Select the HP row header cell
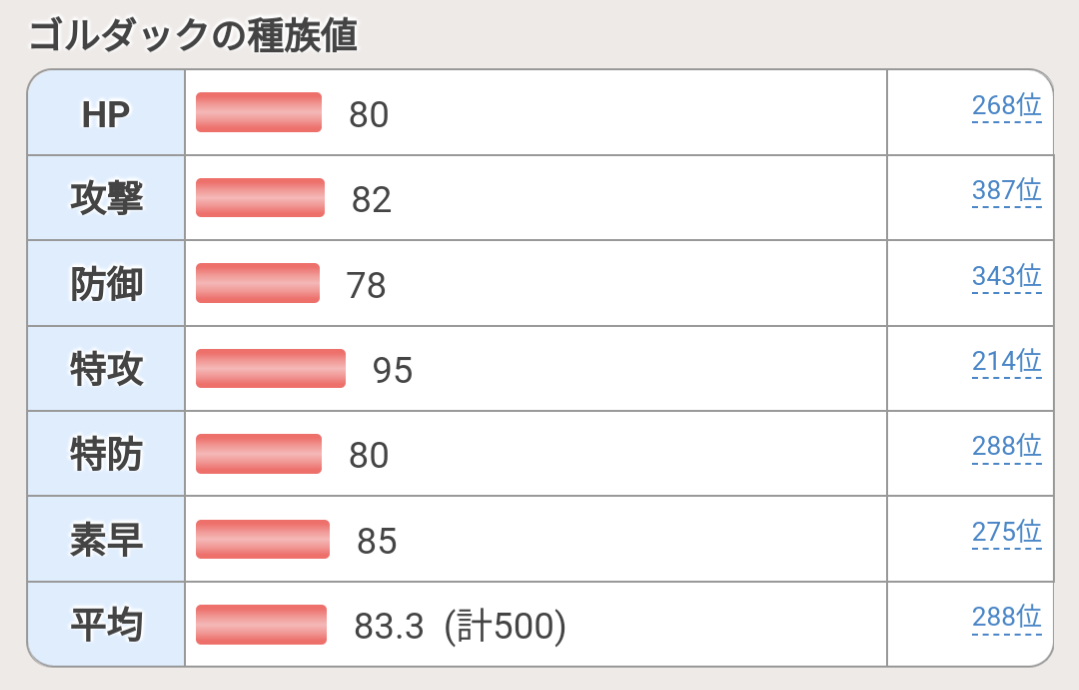This screenshot has width=1079, height=690. pyautogui.click(x=106, y=114)
